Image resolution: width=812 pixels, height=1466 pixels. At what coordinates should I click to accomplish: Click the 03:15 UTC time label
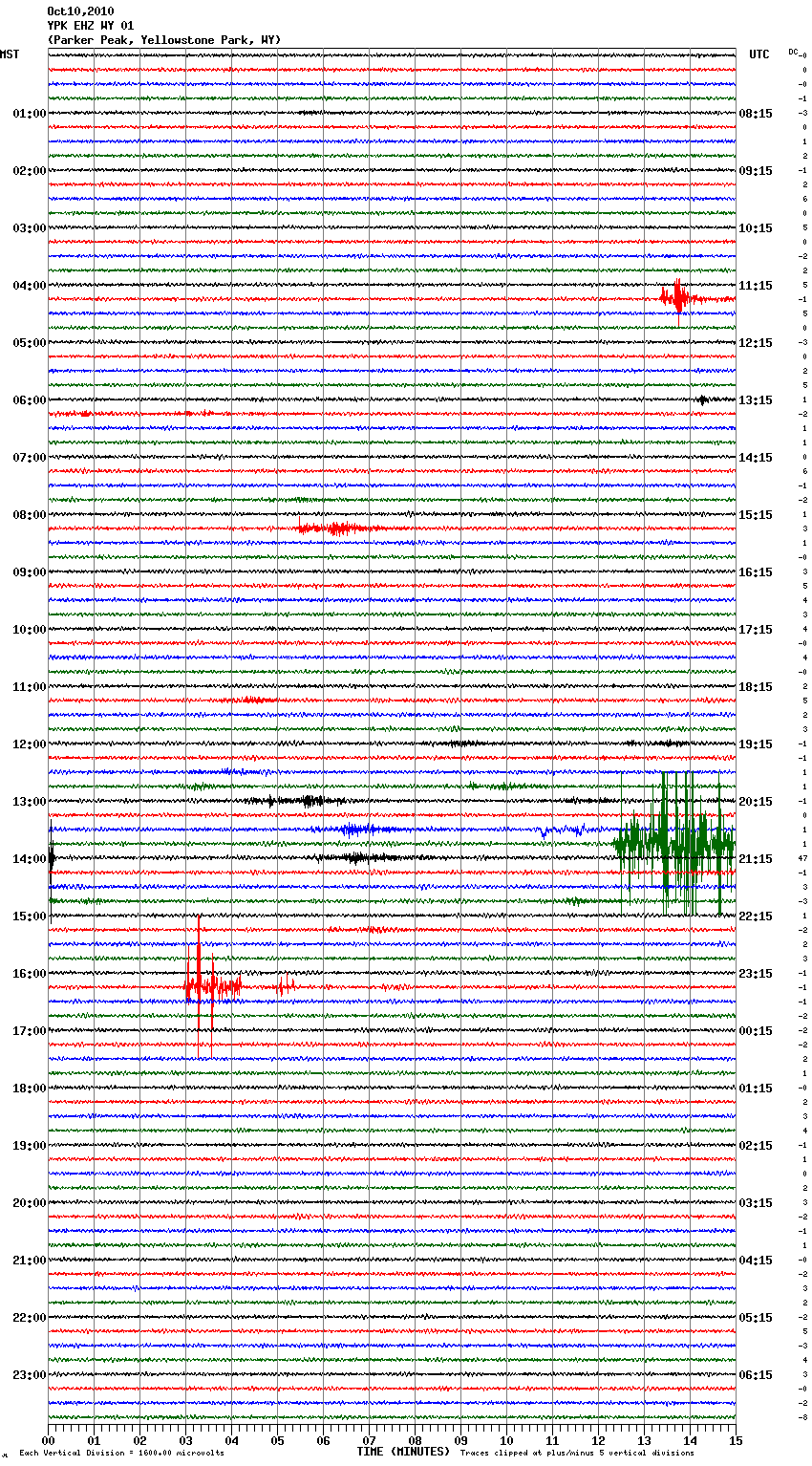tap(756, 1203)
